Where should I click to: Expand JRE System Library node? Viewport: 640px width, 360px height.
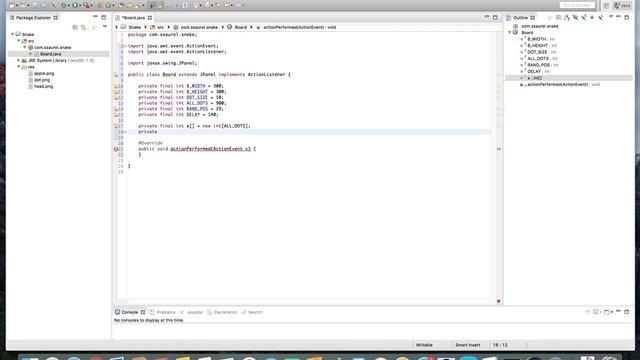19,60
